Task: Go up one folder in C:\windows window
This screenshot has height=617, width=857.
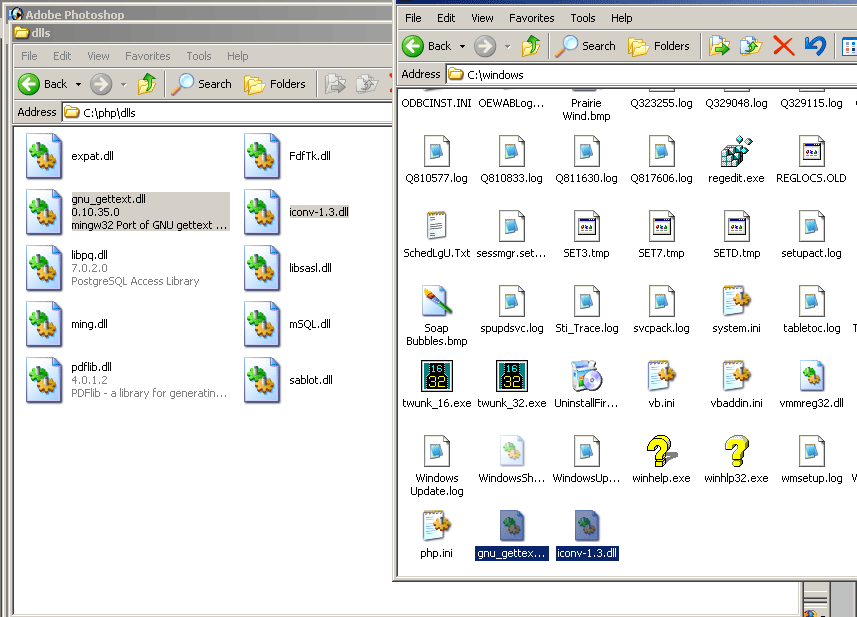Action: pos(531,46)
